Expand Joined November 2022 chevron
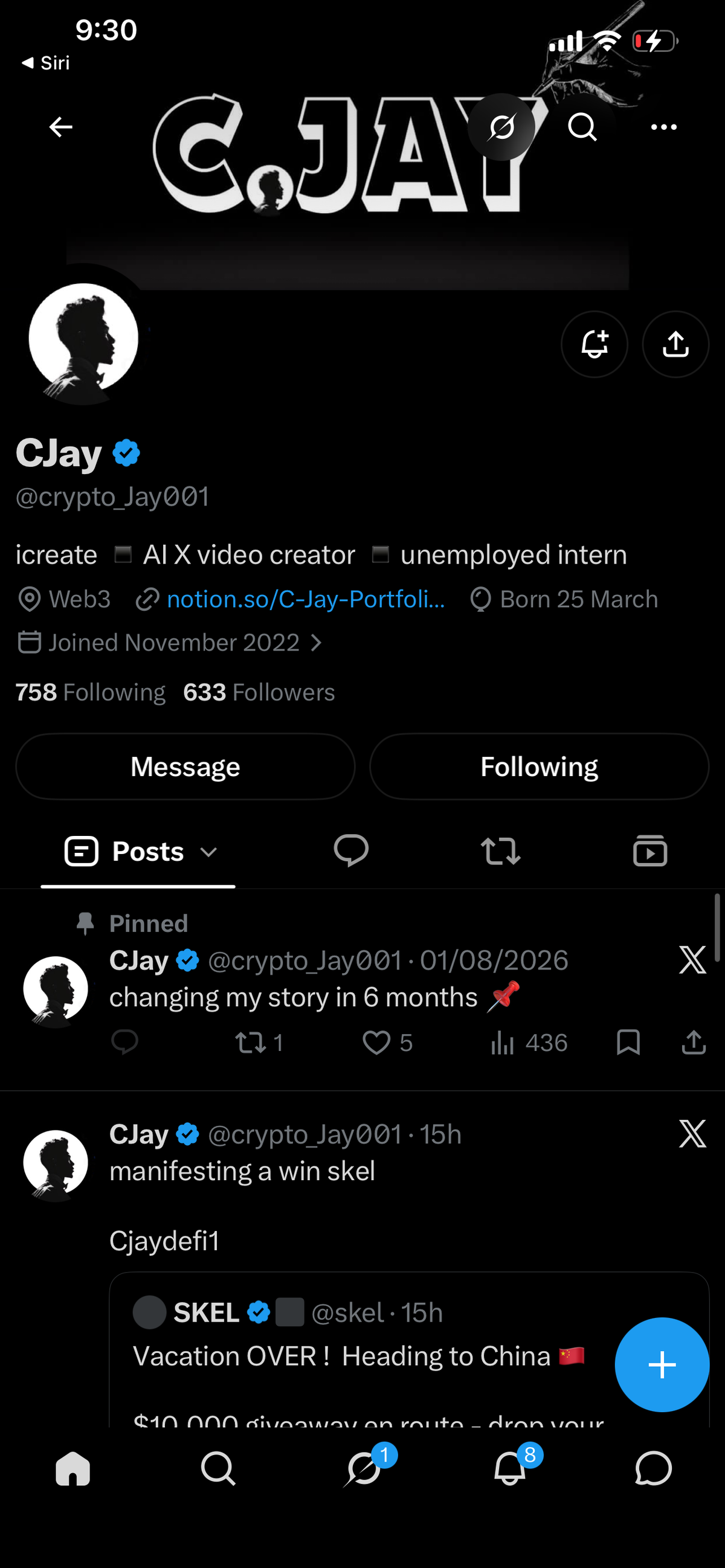This screenshot has width=725, height=1568. [x=316, y=643]
